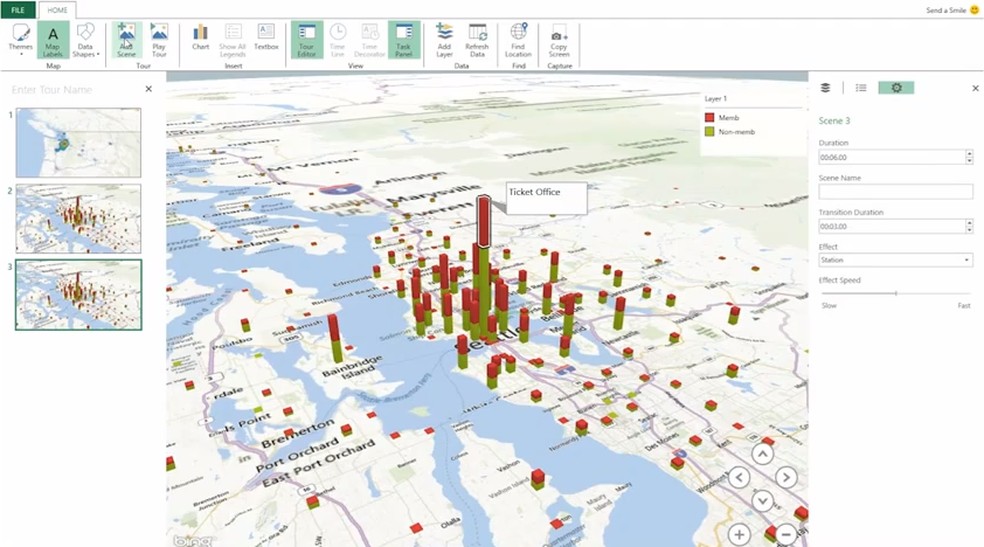Open the field list tab in task panel
Image resolution: width=984 pixels, height=547 pixels.
click(861, 88)
